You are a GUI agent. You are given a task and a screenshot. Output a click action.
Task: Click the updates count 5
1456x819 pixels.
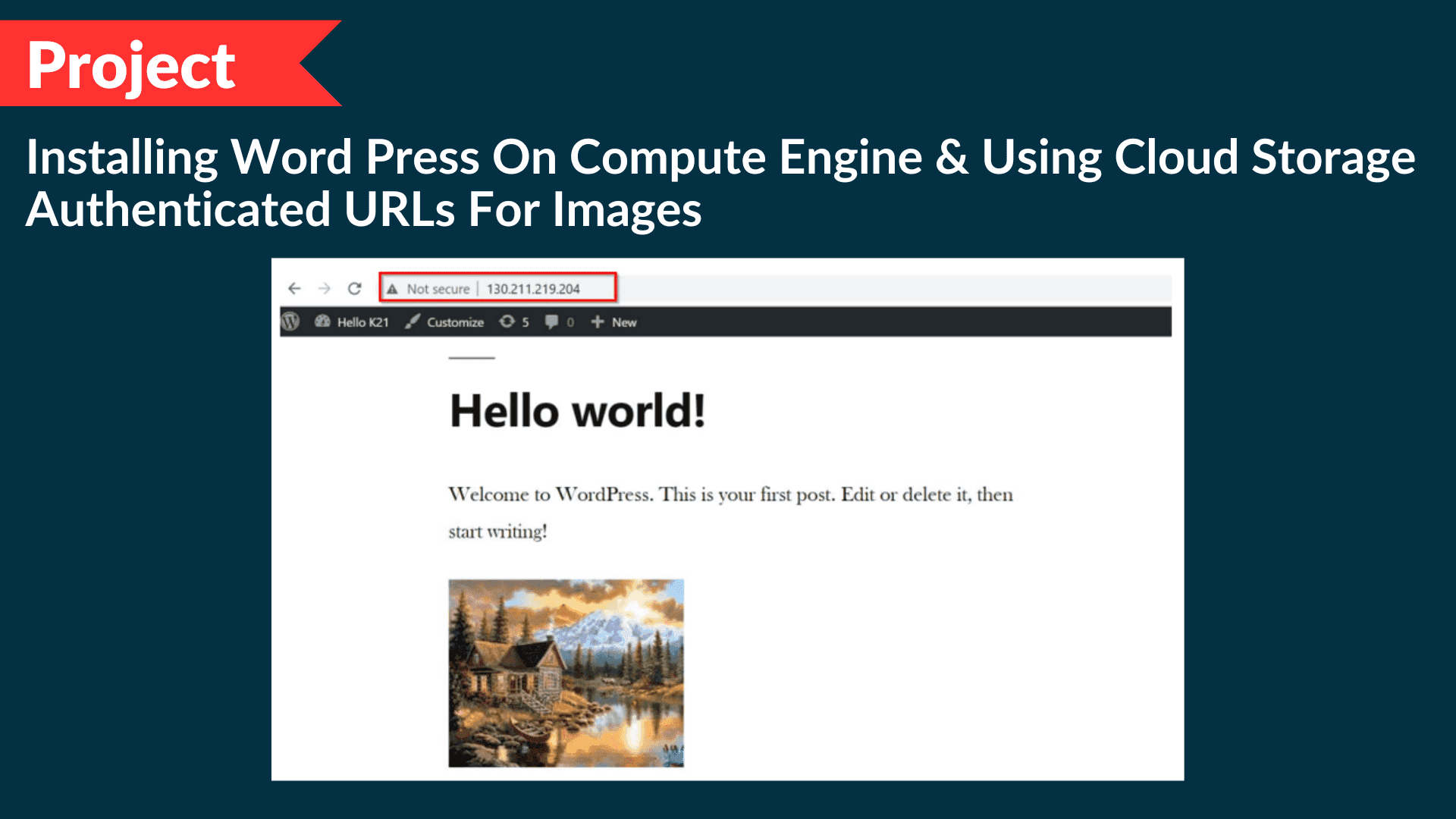click(x=526, y=322)
